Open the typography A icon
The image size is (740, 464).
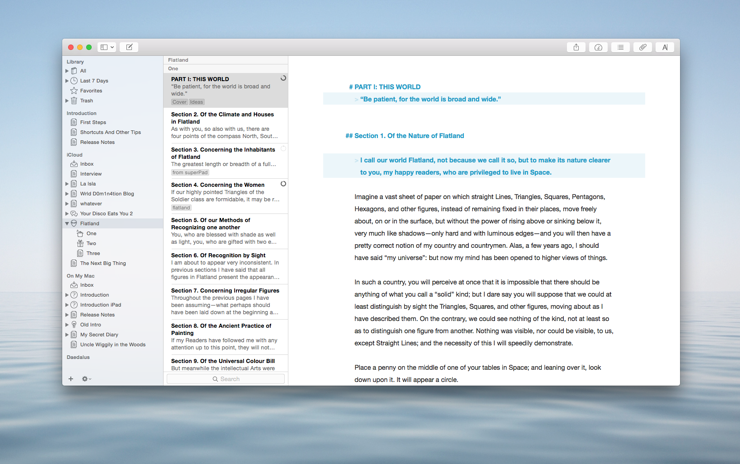(x=665, y=47)
